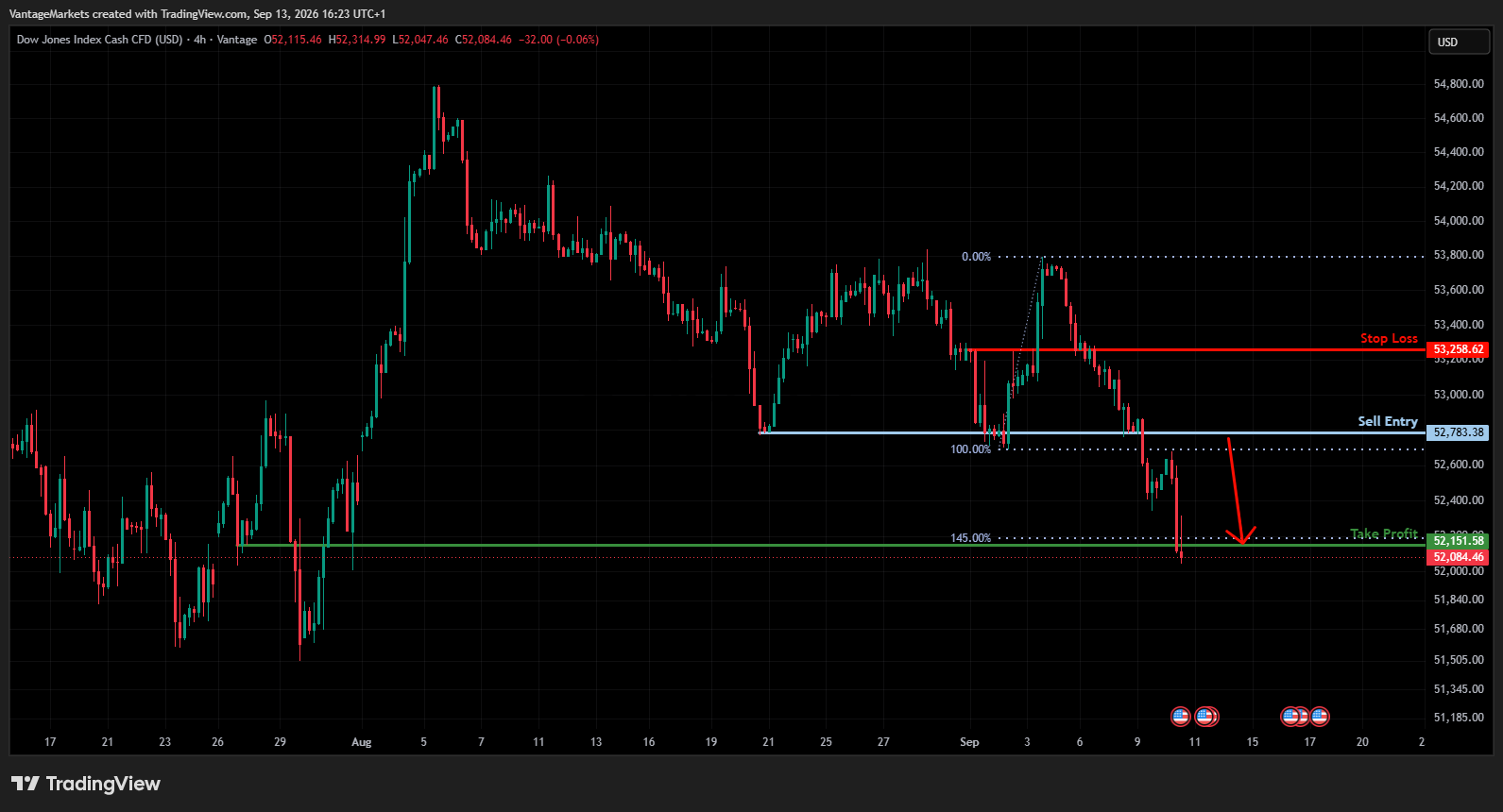Open the USD currency selector
The width and height of the screenshot is (1503, 812).
[x=1459, y=42]
